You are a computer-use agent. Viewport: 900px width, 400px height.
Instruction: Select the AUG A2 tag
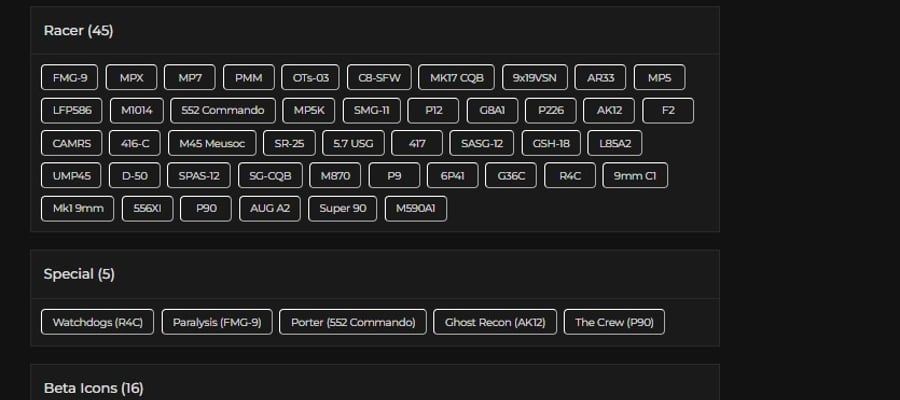(x=270, y=209)
